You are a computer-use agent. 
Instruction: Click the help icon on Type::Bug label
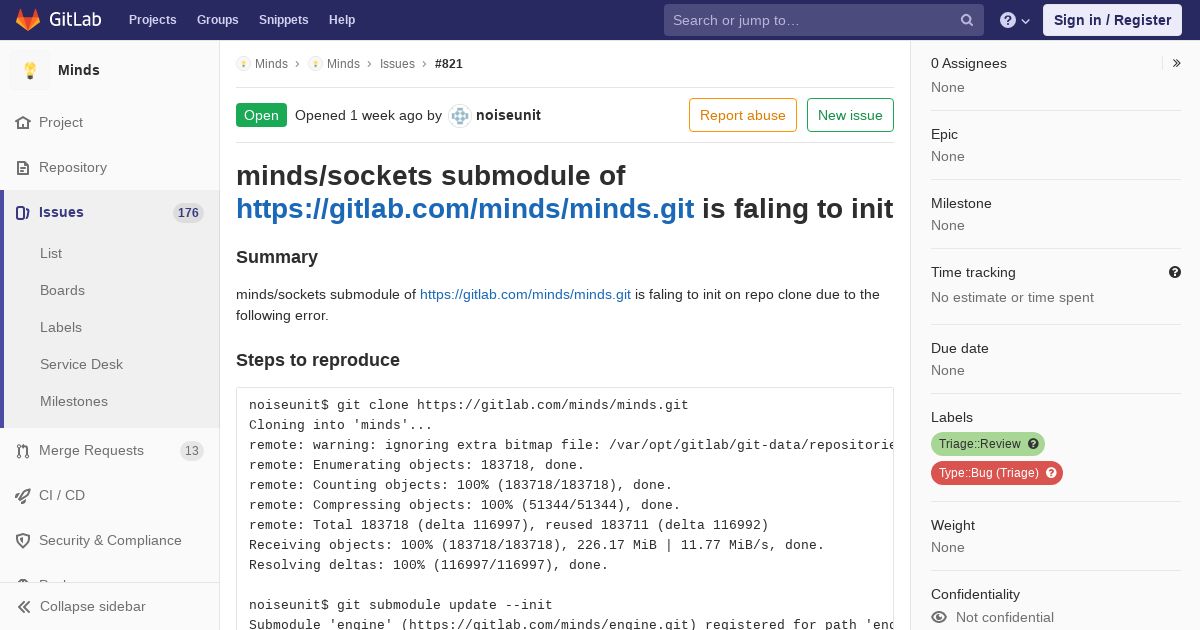click(x=1051, y=473)
